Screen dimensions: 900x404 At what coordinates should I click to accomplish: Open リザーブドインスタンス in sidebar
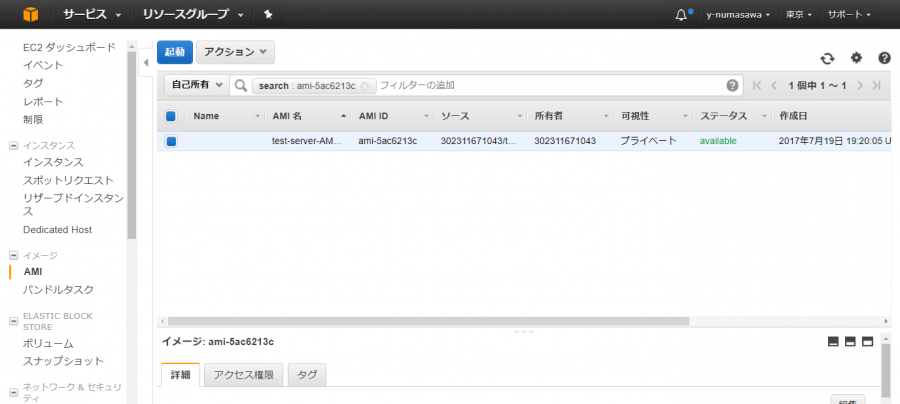[73, 205]
